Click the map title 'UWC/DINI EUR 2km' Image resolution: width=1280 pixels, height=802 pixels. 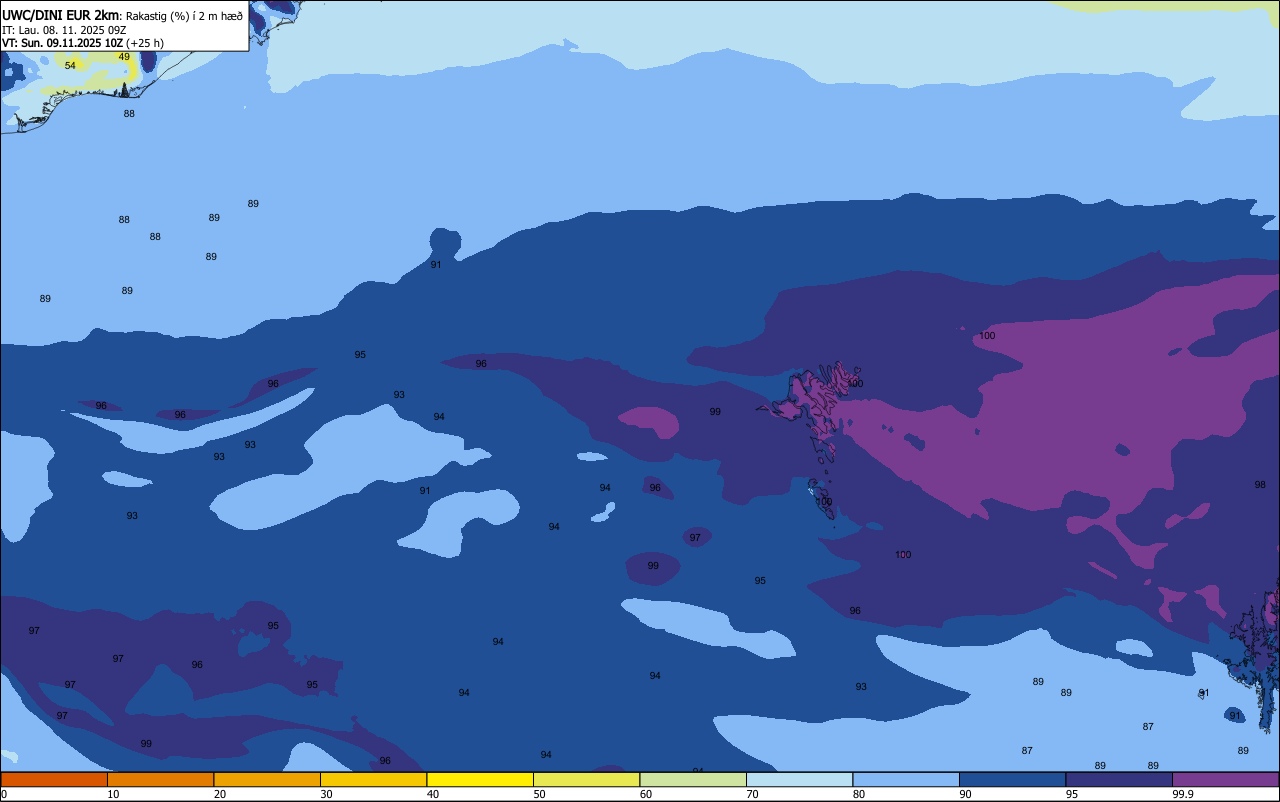pyautogui.click(x=61, y=15)
